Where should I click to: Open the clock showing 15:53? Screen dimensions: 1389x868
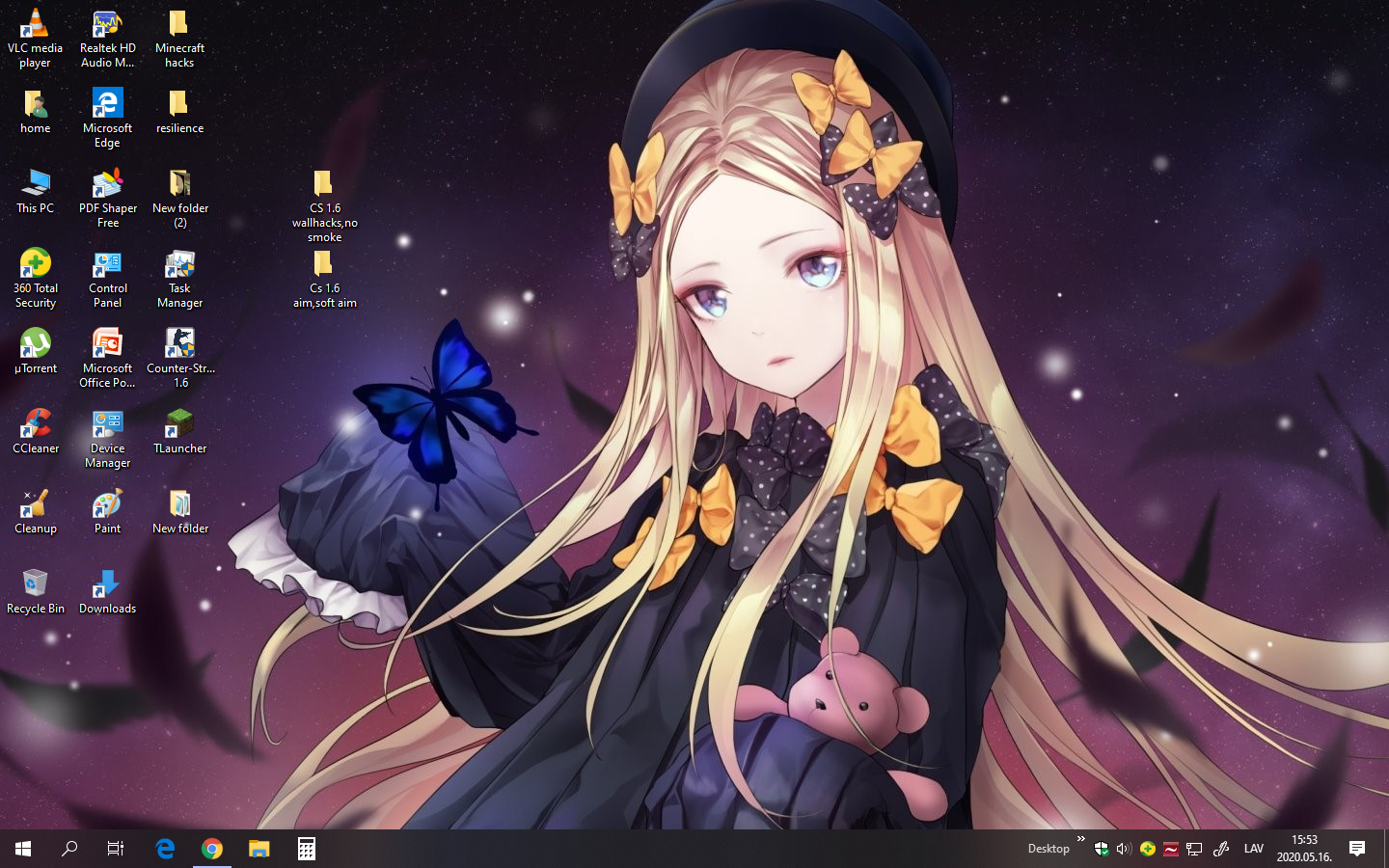[x=1304, y=849]
